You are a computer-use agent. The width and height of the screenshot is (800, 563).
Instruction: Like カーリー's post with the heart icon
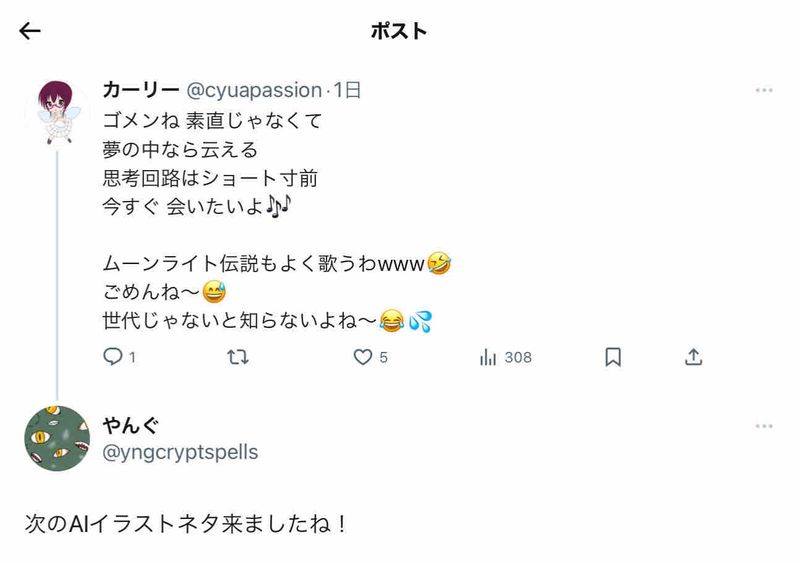pyautogui.click(x=363, y=357)
